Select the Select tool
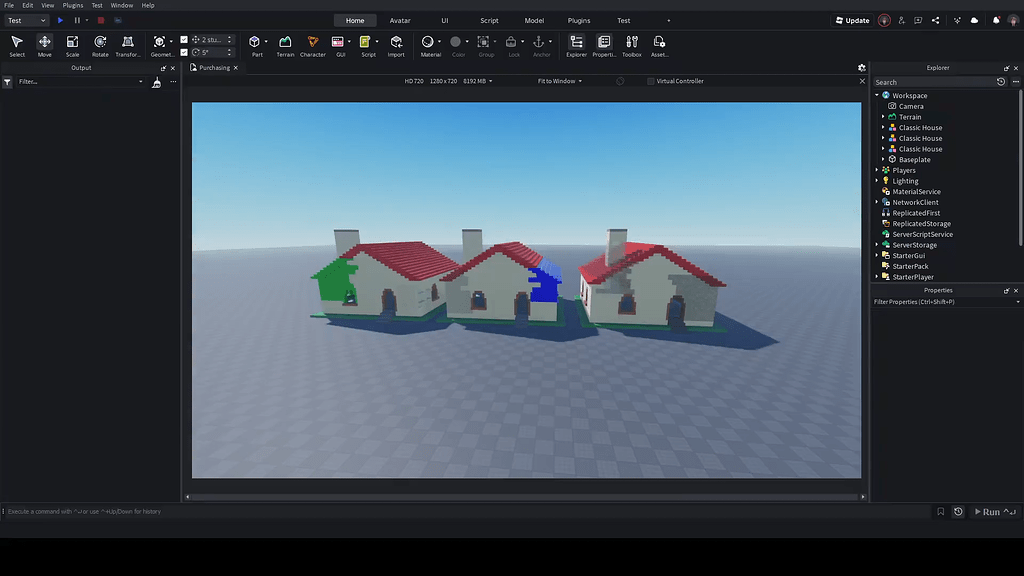The image size is (1024, 576). (x=17, y=46)
